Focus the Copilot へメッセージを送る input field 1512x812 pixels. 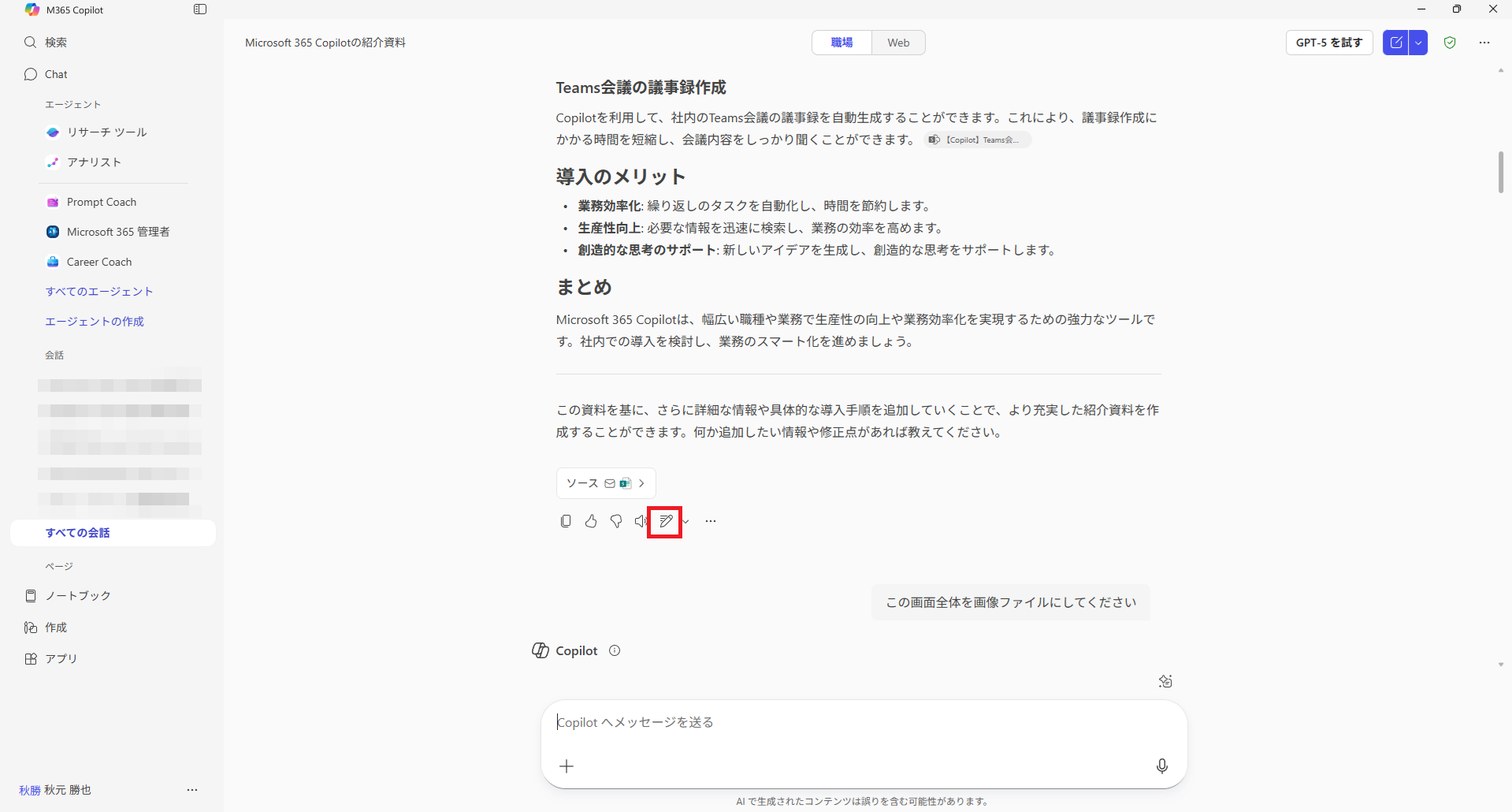pos(864,722)
